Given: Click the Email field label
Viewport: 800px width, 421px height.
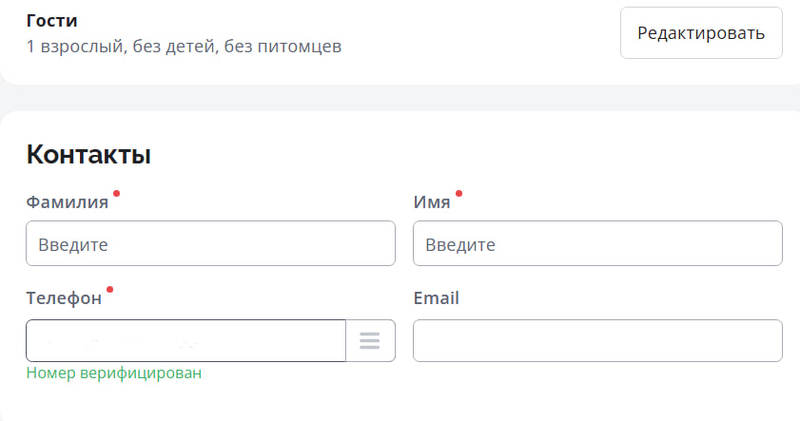Looking at the screenshot, I should (436, 298).
